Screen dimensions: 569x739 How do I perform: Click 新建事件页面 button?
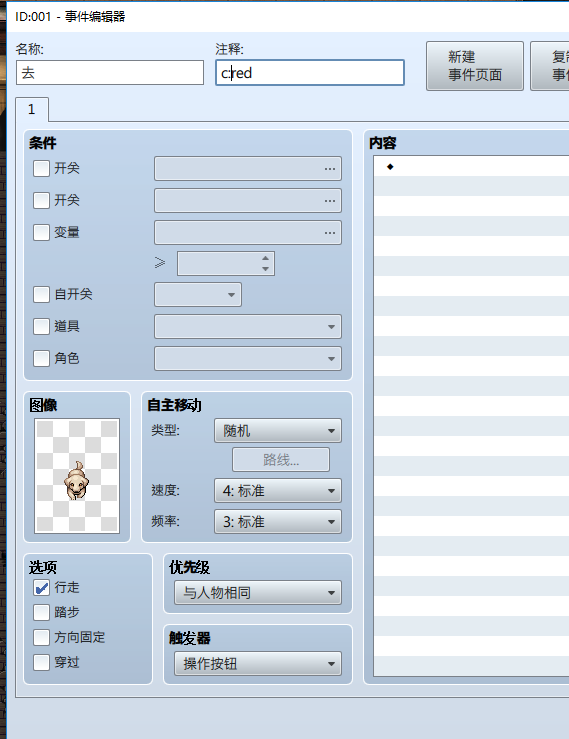click(x=475, y=66)
